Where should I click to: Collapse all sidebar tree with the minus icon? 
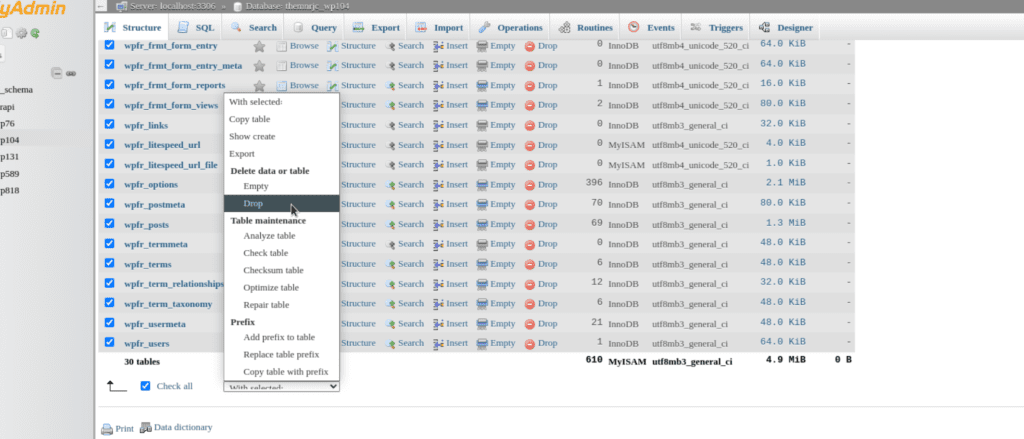(x=57, y=74)
